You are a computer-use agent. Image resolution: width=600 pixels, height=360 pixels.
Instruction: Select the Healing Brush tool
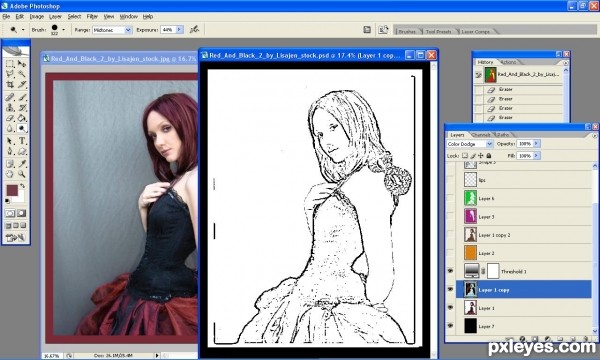(10, 97)
